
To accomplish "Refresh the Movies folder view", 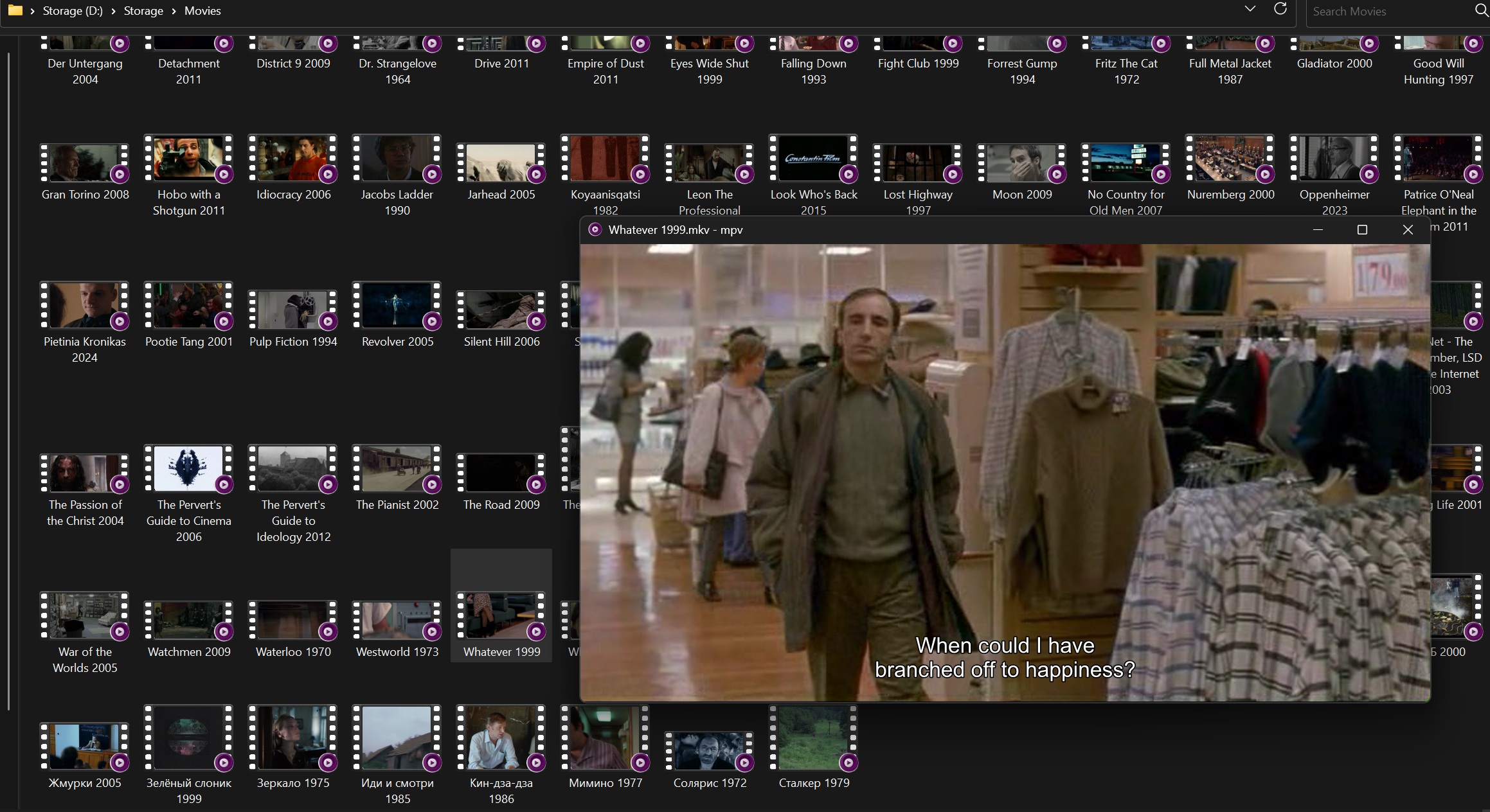I will coord(1280,9).
